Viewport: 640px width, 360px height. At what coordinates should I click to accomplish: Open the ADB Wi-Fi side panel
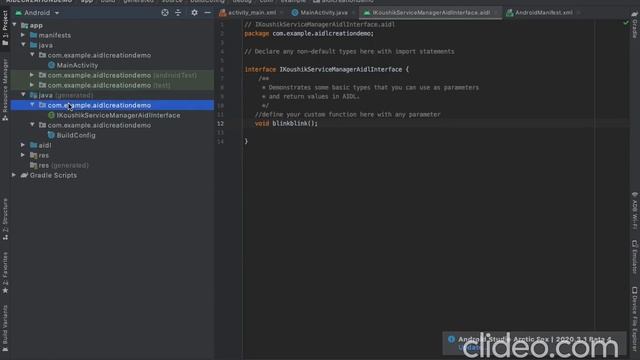click(635, 211)
